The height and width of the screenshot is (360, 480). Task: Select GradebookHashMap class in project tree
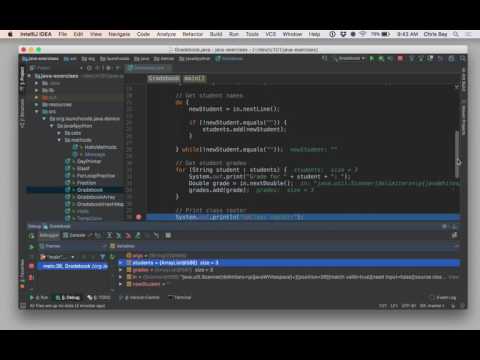[x=100, y=204]
